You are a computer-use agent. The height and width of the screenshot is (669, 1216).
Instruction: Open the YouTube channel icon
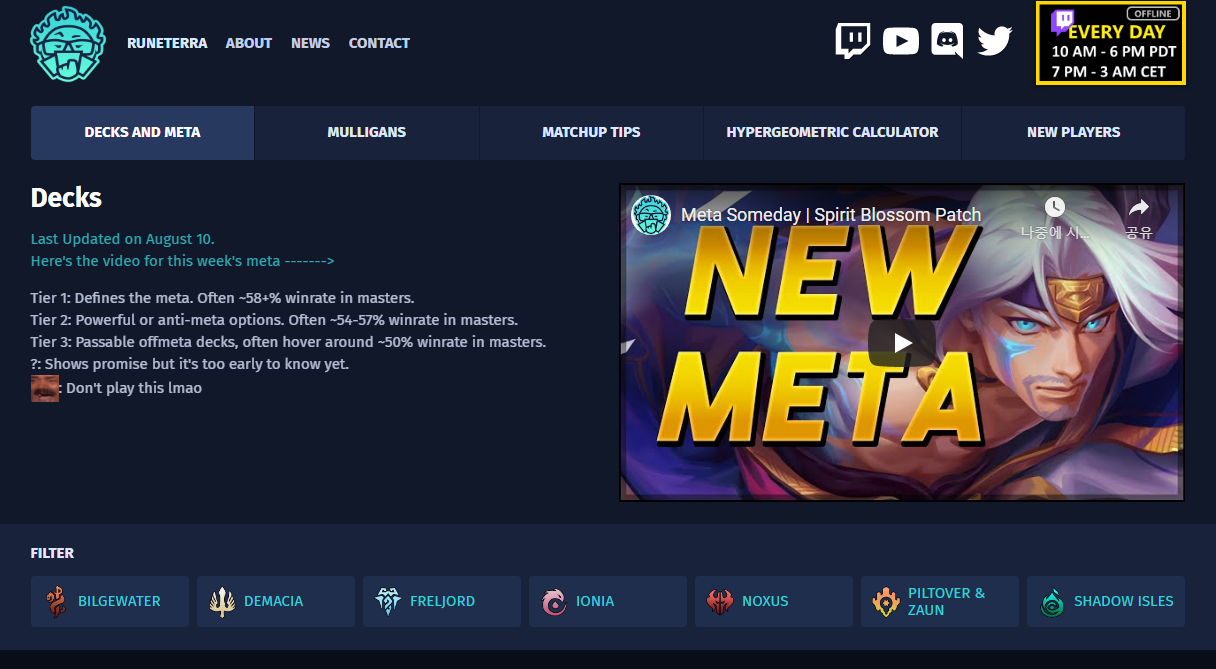click(x=901, y=41)
